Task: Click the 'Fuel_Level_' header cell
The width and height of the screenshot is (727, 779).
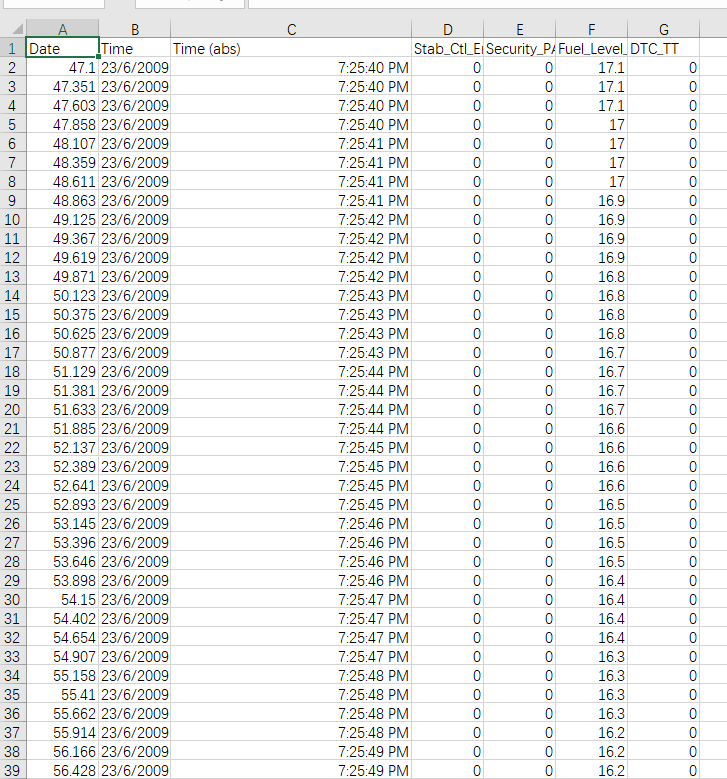Action: click(x=592, y=48)
